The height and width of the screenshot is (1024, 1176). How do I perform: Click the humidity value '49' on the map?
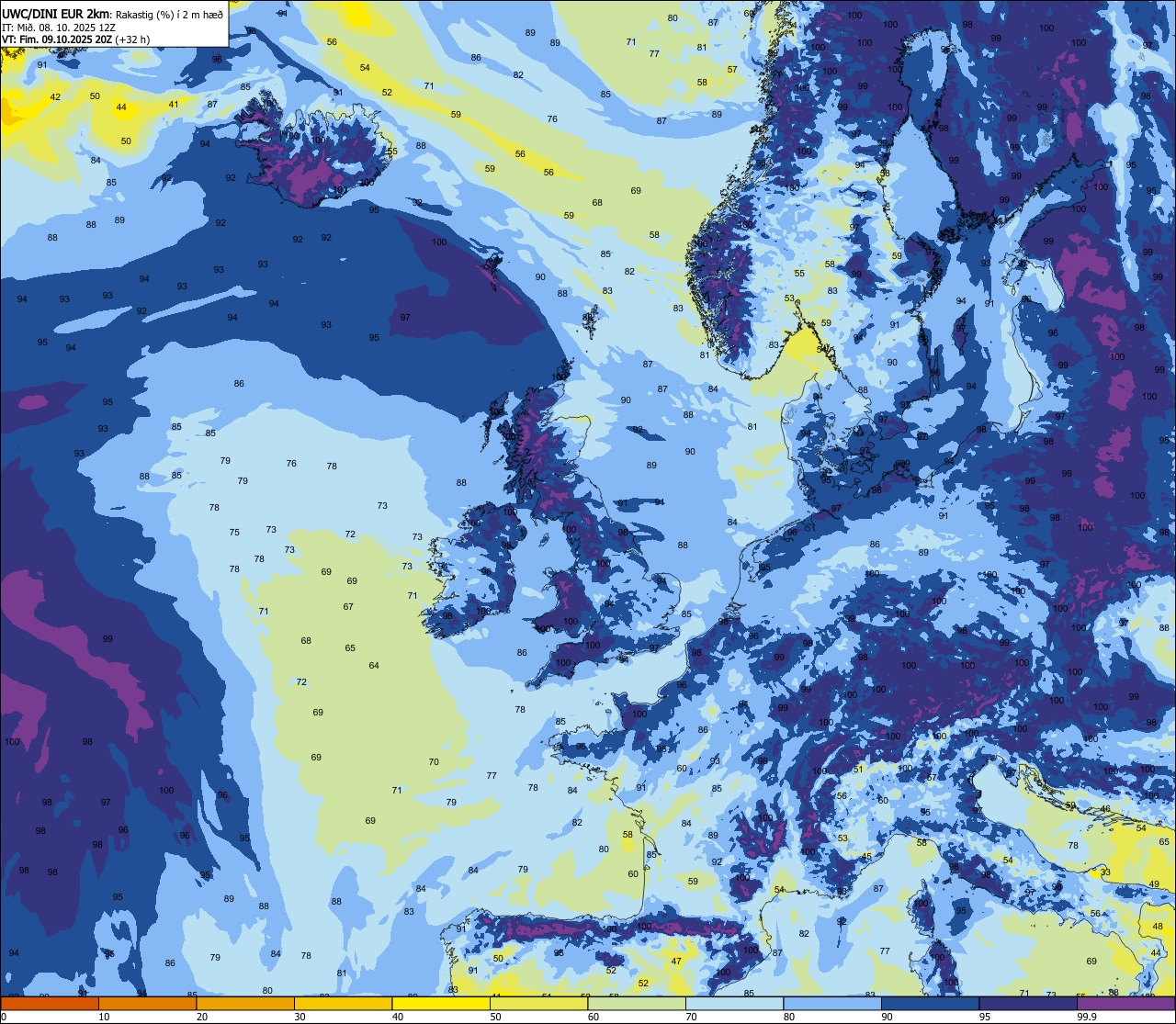(x=1154, y=883)
